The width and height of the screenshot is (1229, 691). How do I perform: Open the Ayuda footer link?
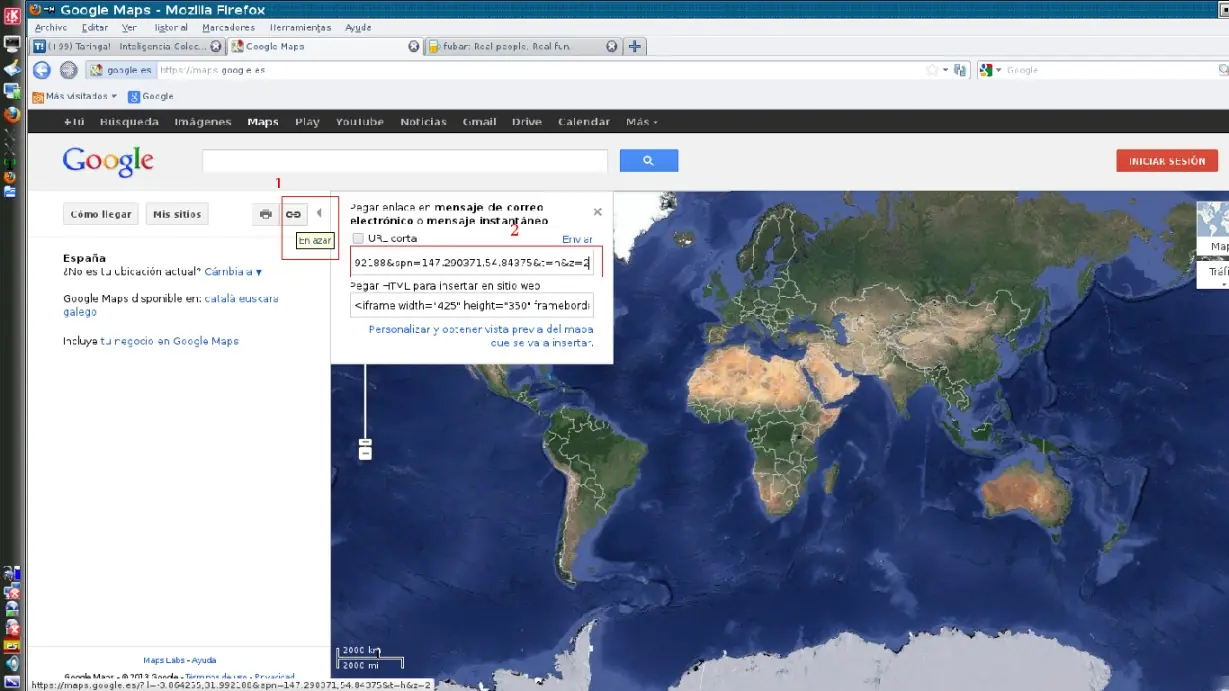(x=204, y=660)
